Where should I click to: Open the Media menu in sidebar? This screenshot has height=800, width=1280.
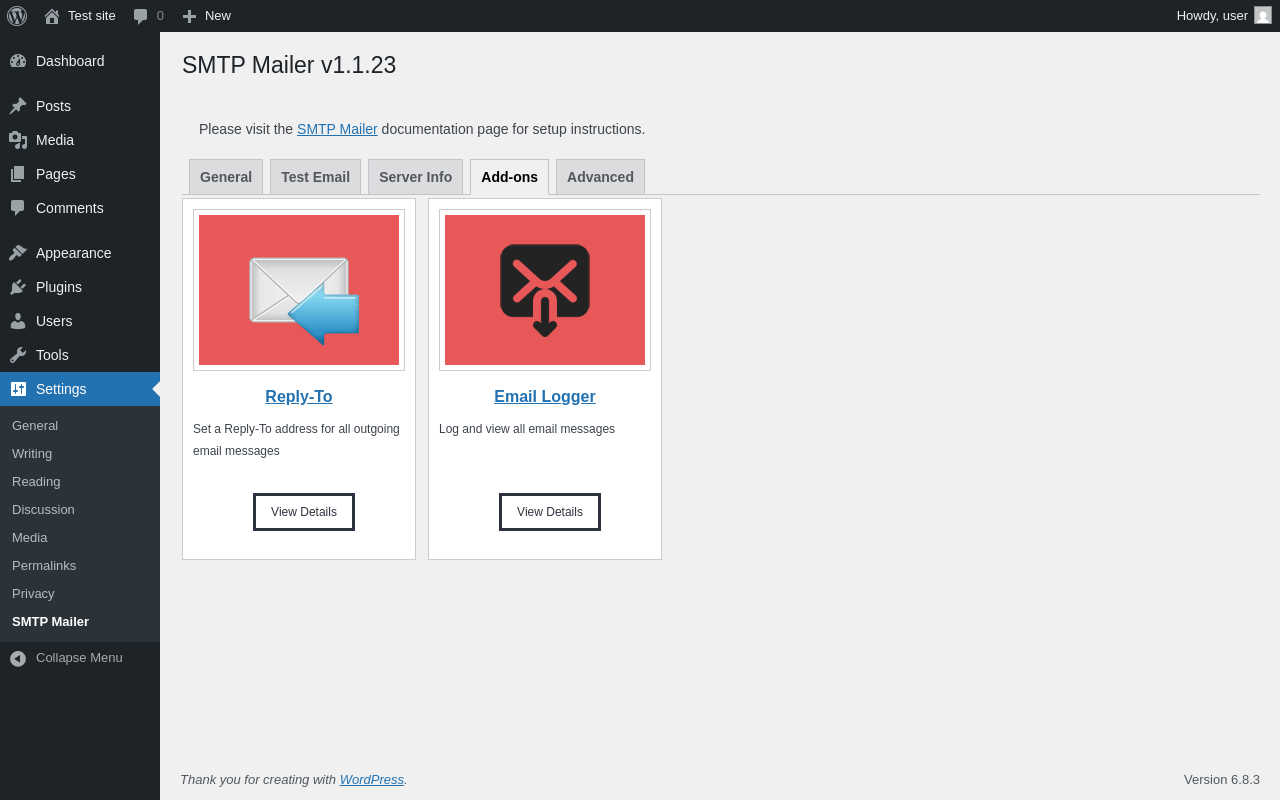[80, 140]
